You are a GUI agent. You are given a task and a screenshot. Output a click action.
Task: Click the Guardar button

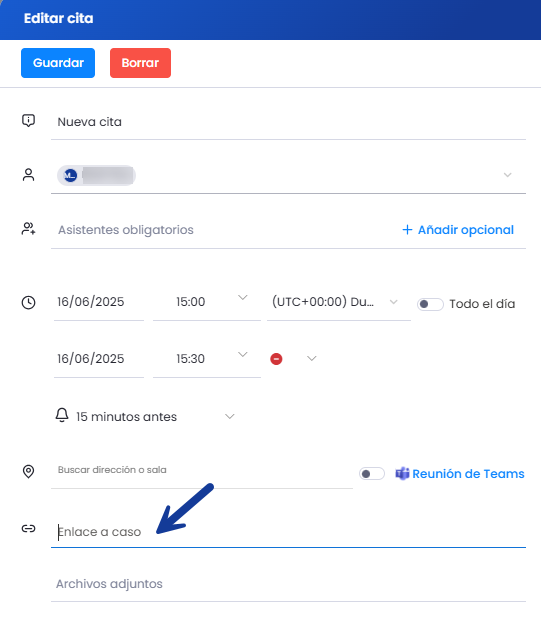tap(58, 63)
